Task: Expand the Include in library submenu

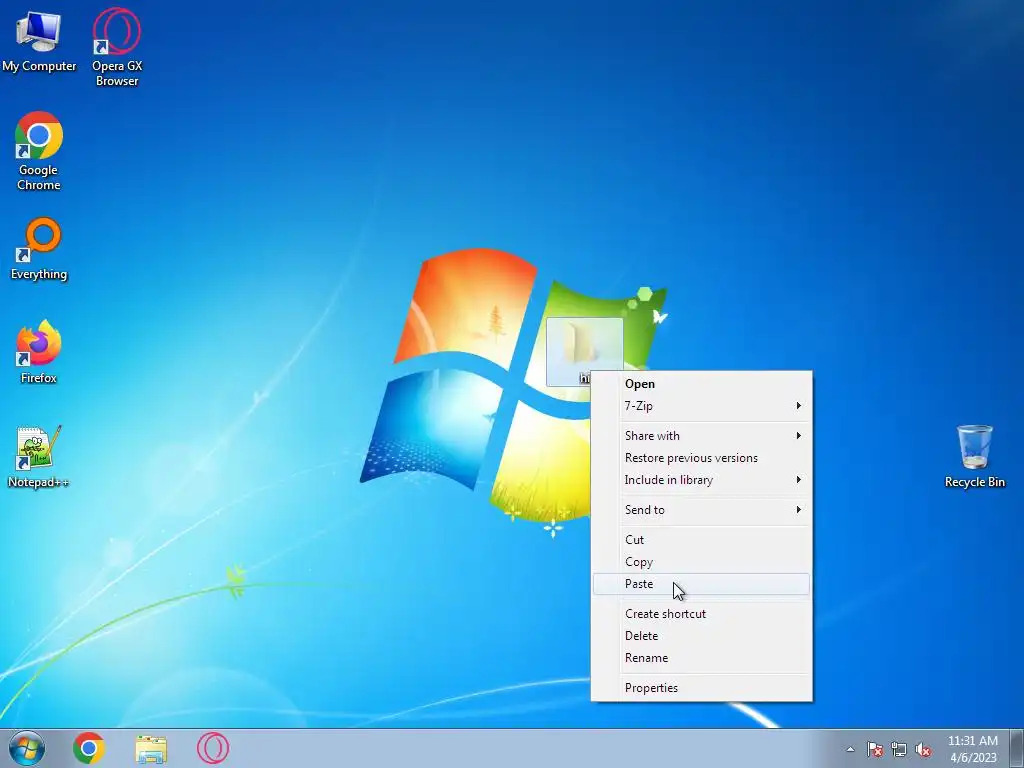Action: click(701, 480)
